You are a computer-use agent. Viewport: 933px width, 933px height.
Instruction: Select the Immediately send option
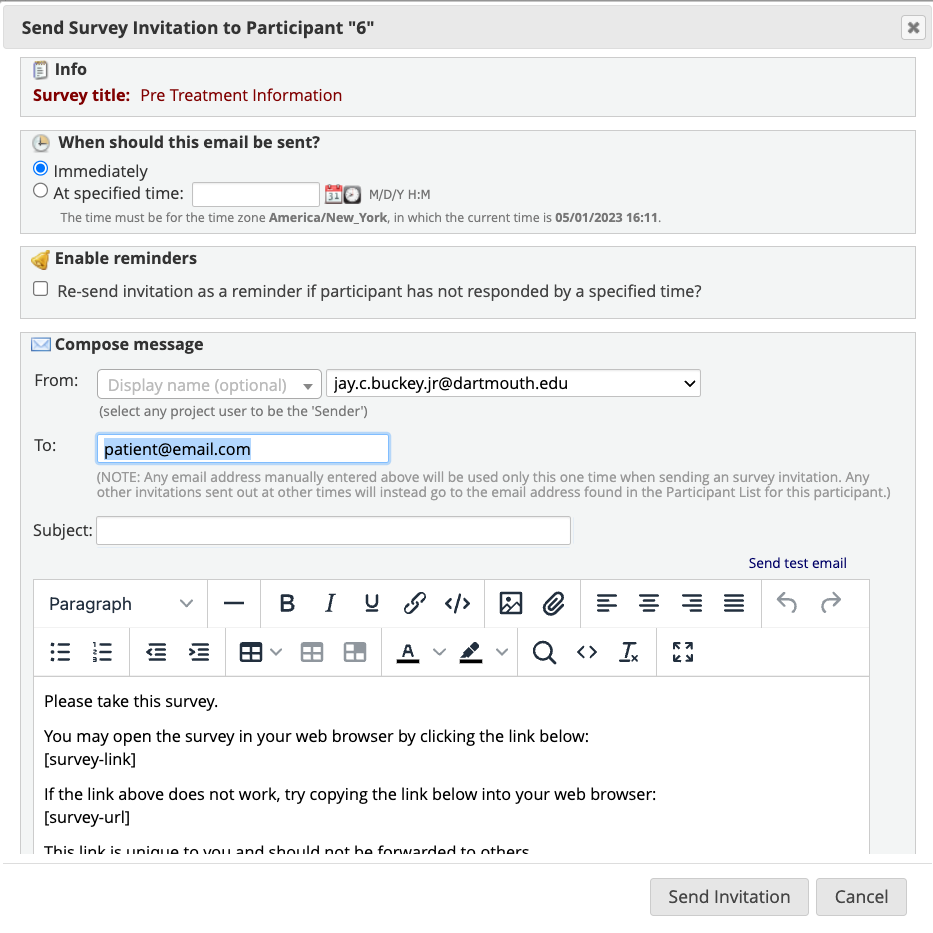coord(39,168)
